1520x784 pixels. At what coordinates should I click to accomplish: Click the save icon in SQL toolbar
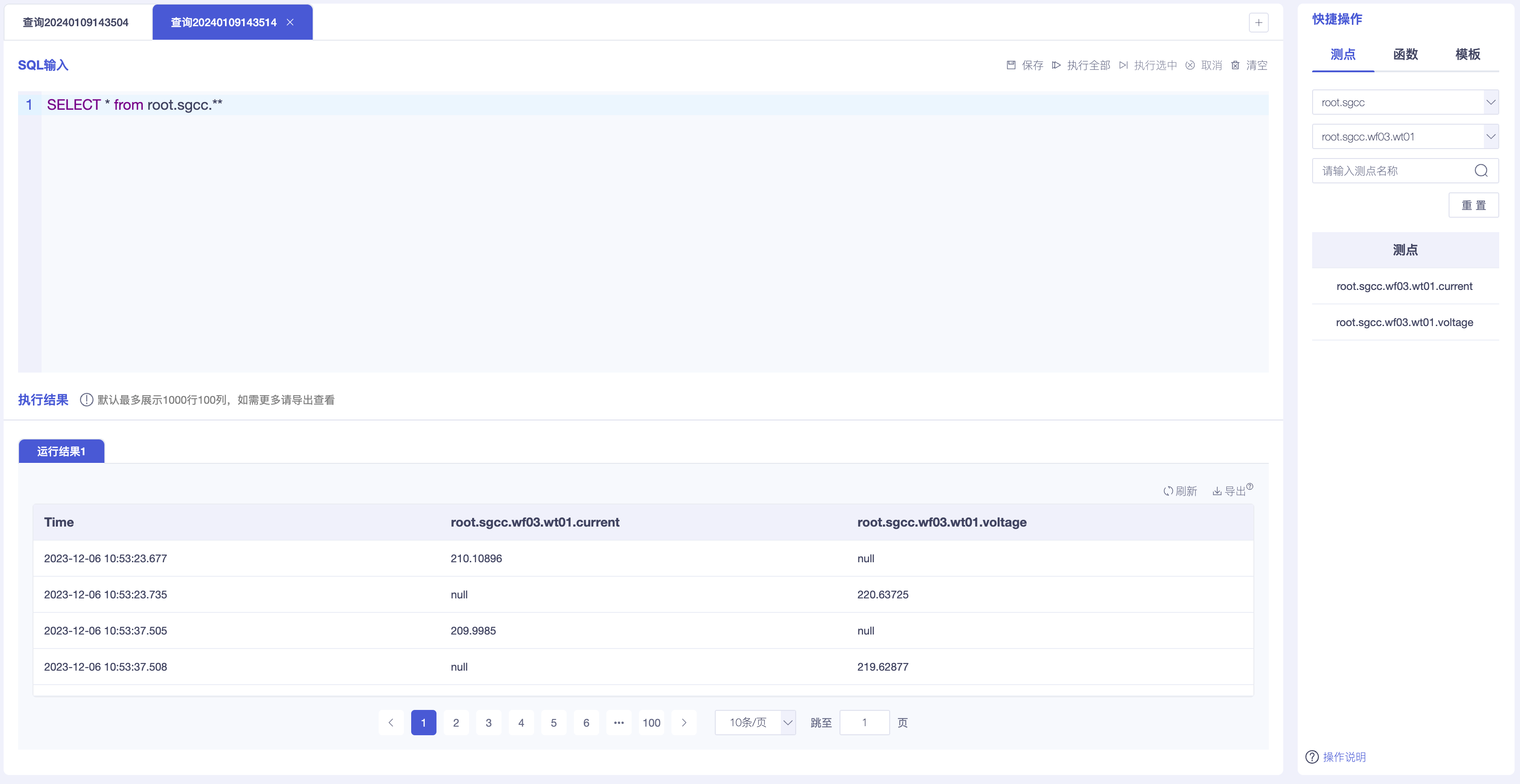1011,65
